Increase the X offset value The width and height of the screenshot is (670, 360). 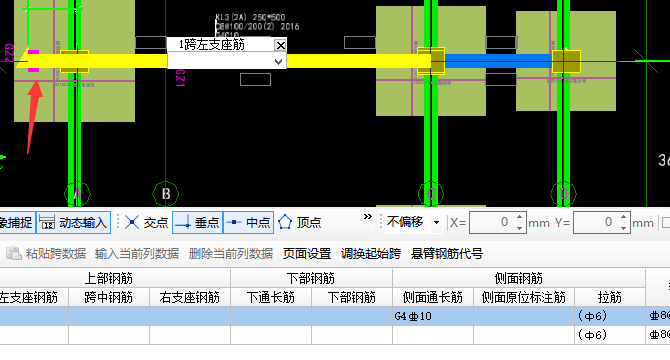click(520, 217)
